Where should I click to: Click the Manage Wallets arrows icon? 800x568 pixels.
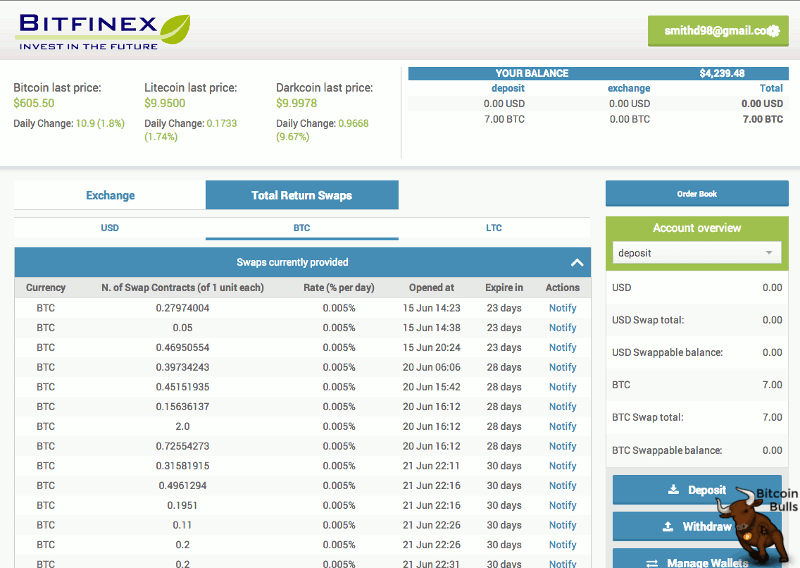(652, 563)
